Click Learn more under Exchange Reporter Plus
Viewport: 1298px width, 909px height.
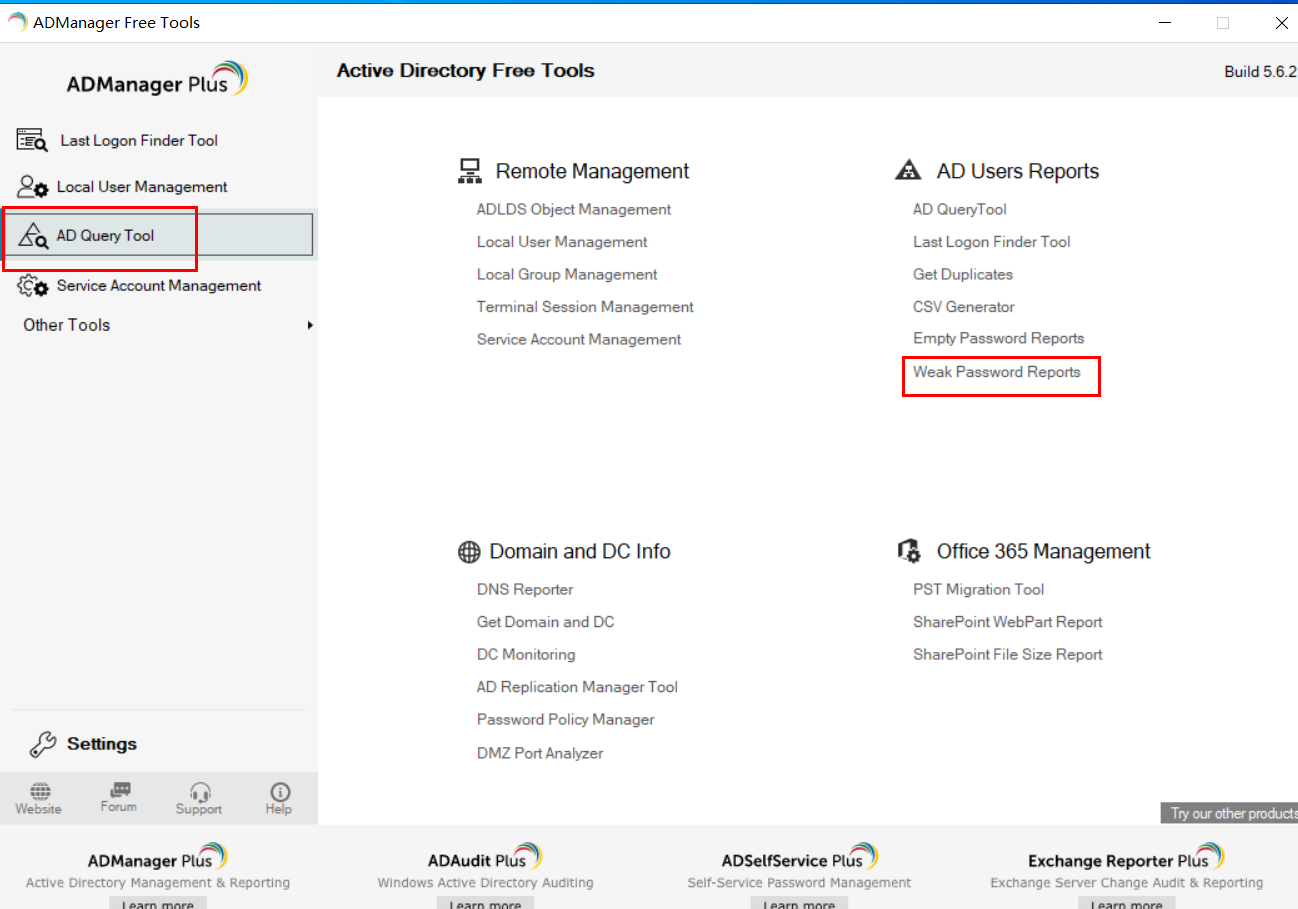coord(1127,903)
